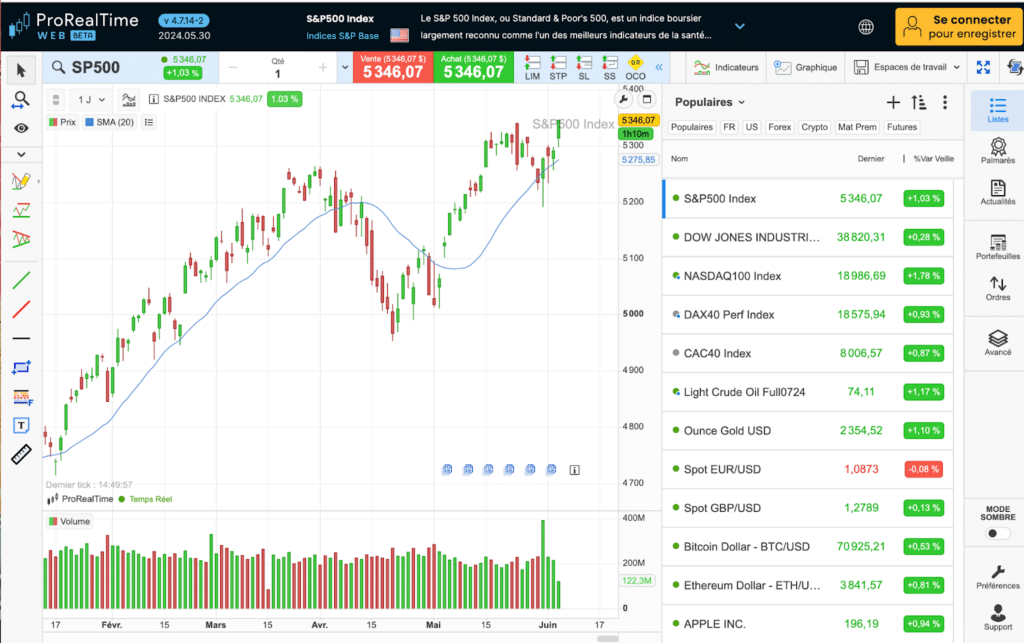Select the red diagonal line tool
The image size is (1024, 643).
point(21,309)
